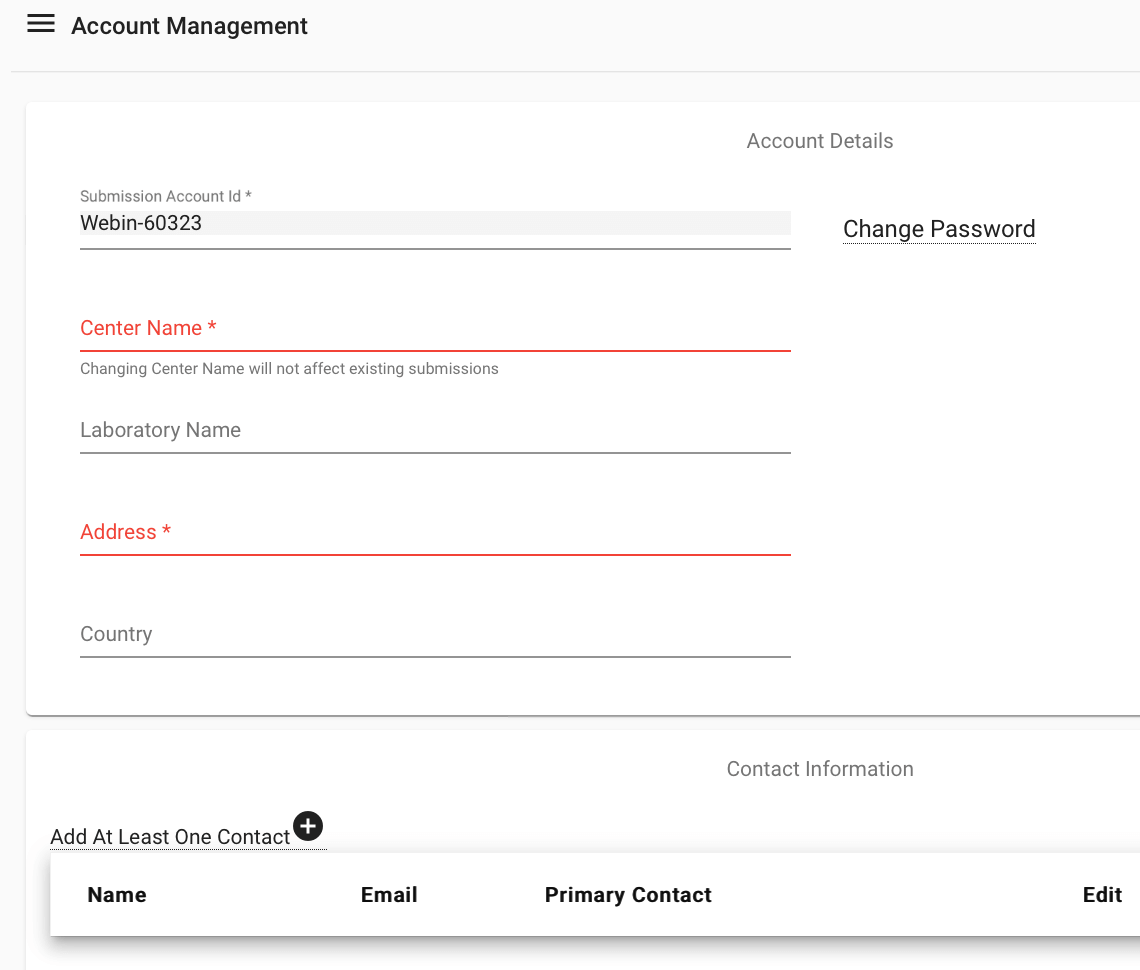Image resolution: width=1140 pixels, height=970 pixels.
Task: Open the Change Password link
Action: (x=939, y=229)
